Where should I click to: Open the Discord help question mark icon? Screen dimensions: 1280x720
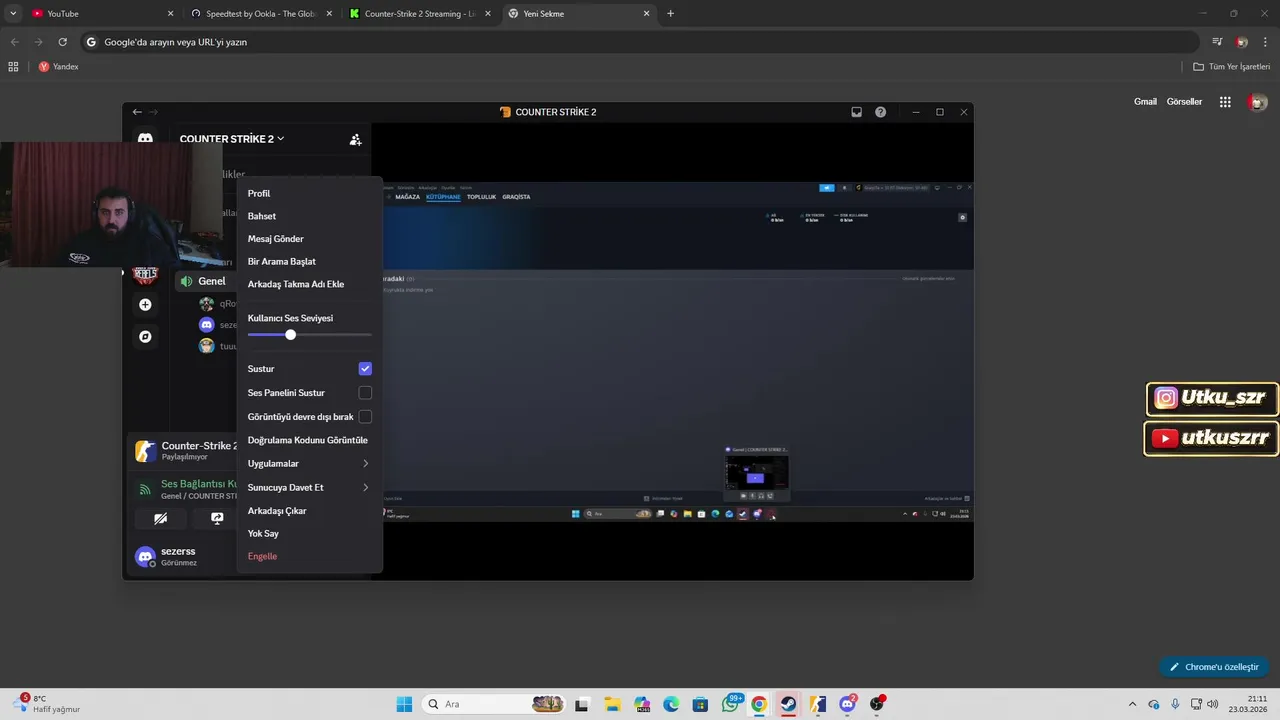880,112
